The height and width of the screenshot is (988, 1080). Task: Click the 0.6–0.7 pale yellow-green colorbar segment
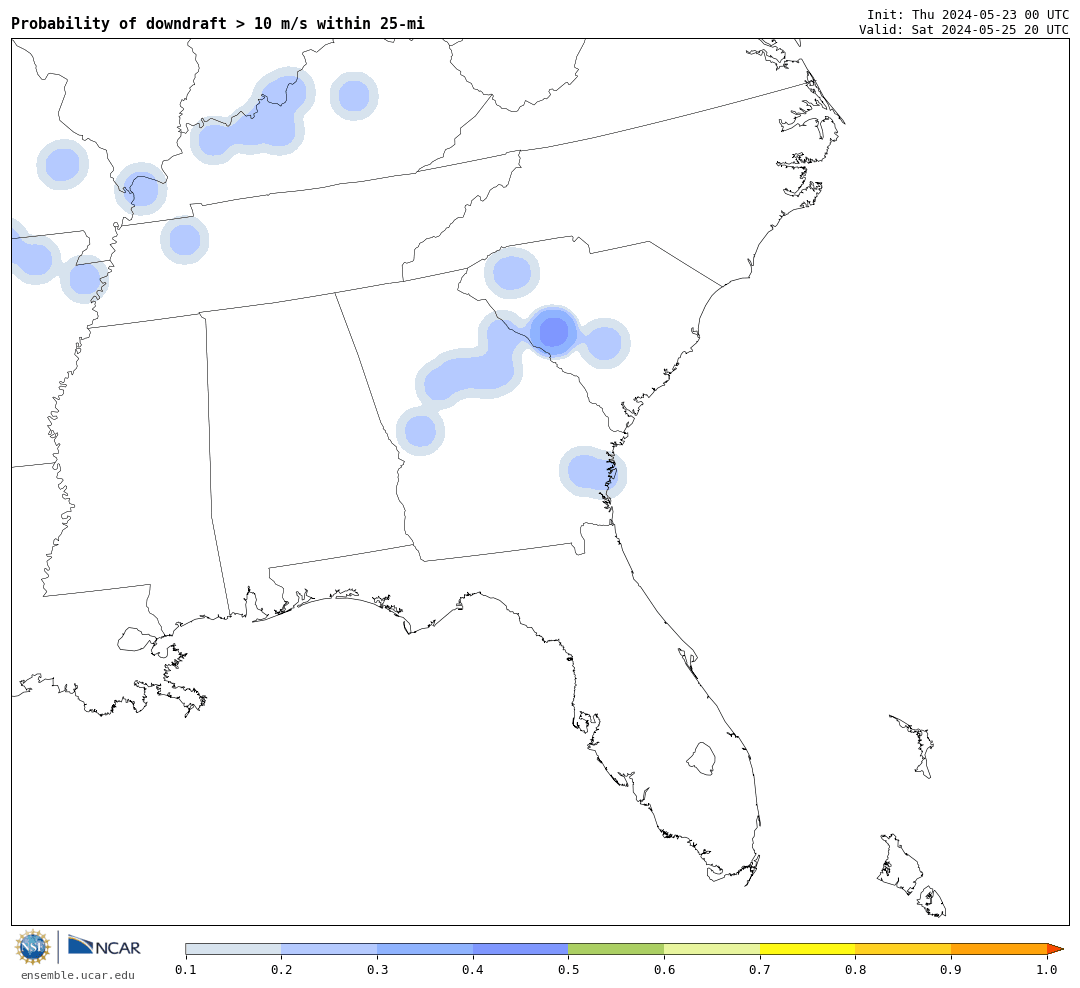pos(712,949)
